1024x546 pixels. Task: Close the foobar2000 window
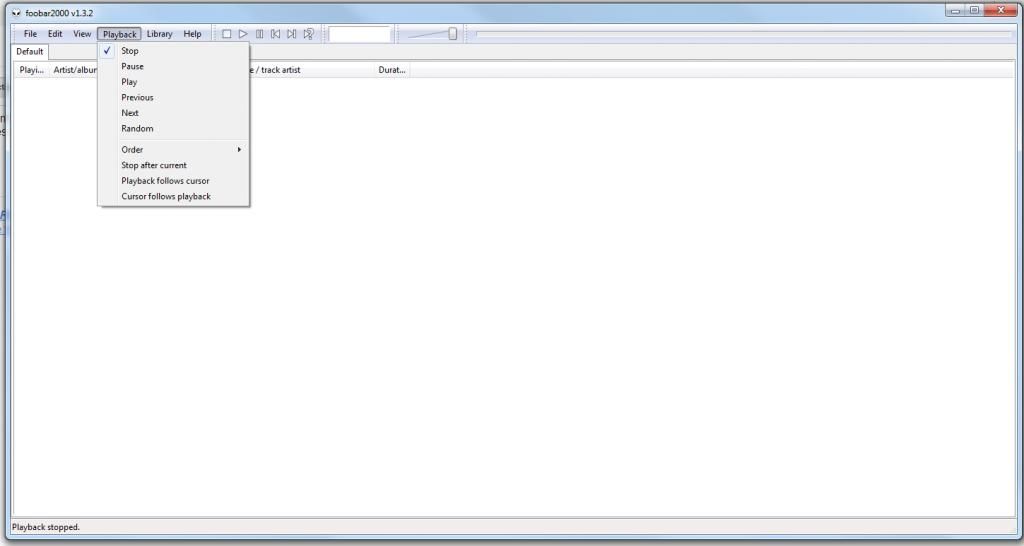coord(1000,10)
